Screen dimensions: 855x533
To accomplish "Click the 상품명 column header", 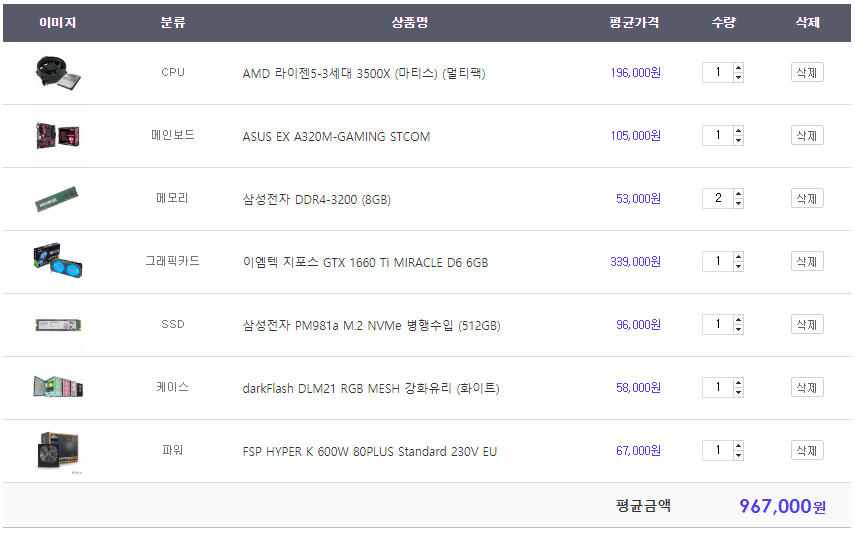I will coord(410,22).
